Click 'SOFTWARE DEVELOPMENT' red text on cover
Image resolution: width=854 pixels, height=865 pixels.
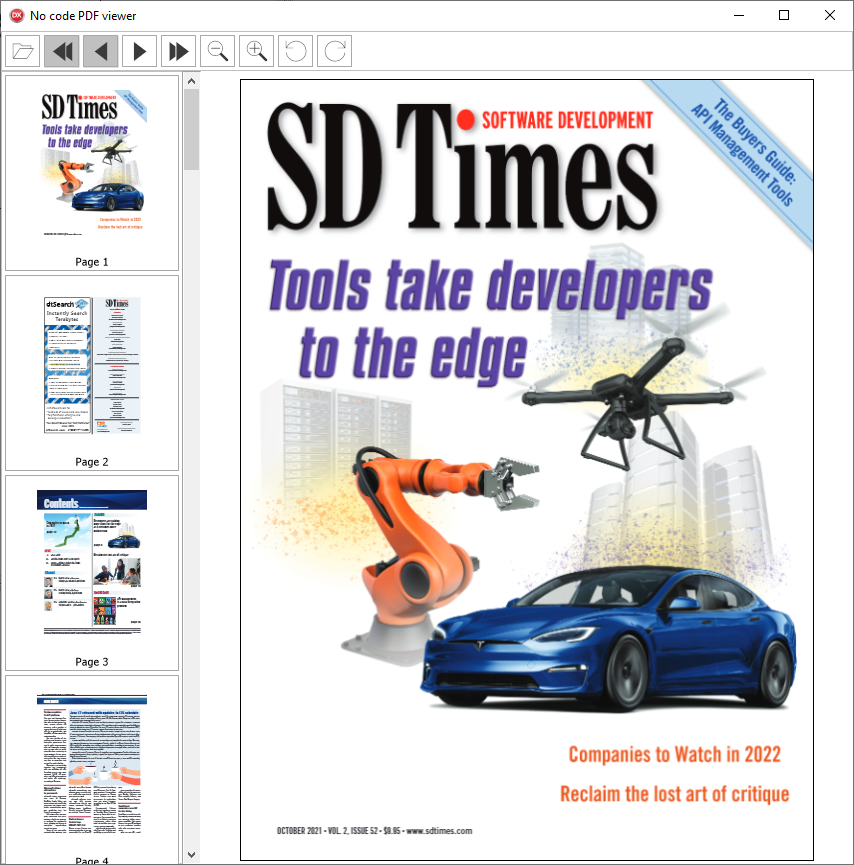(x=567, y=120)
